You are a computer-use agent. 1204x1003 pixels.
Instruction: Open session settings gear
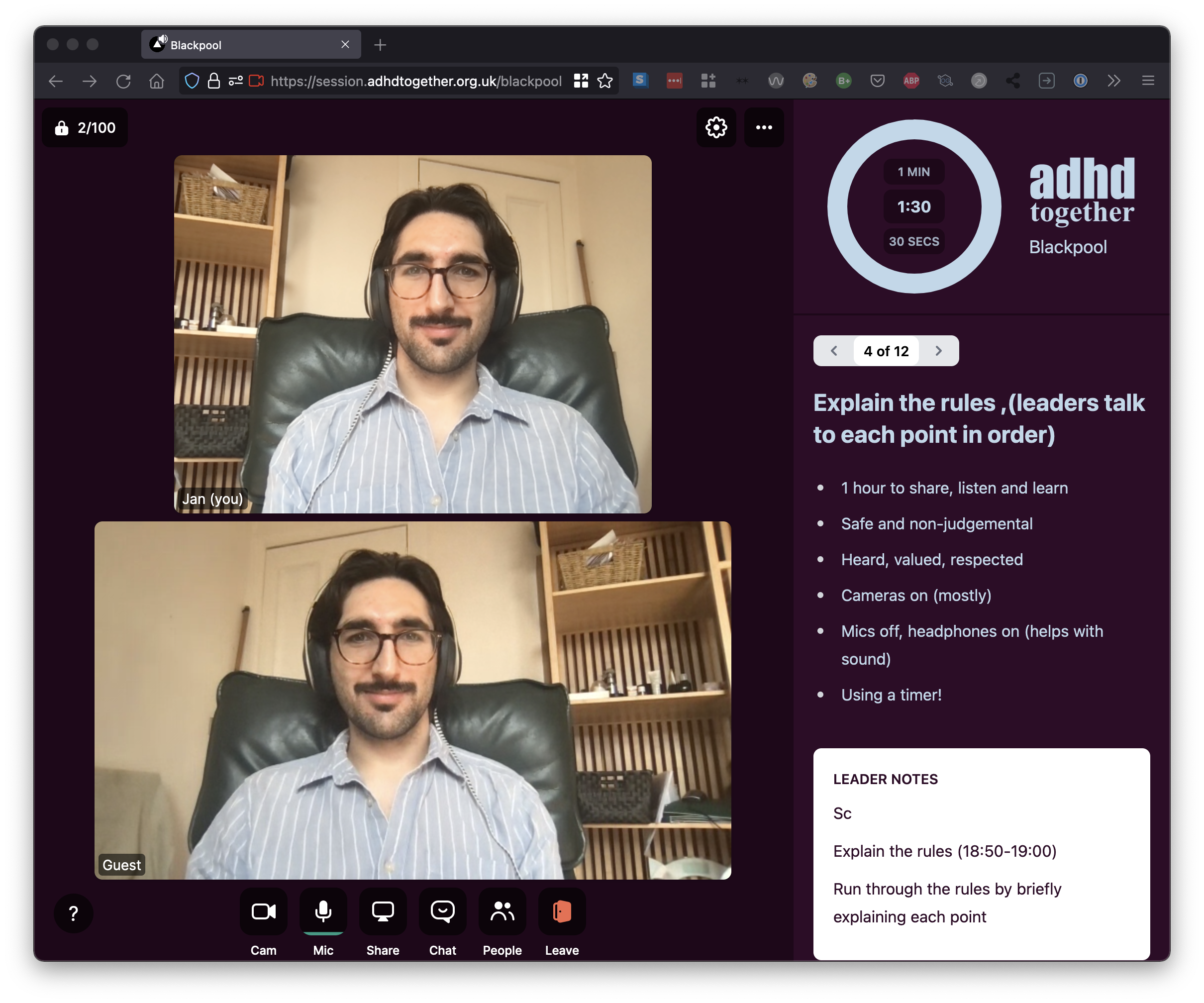pos(715,127)
